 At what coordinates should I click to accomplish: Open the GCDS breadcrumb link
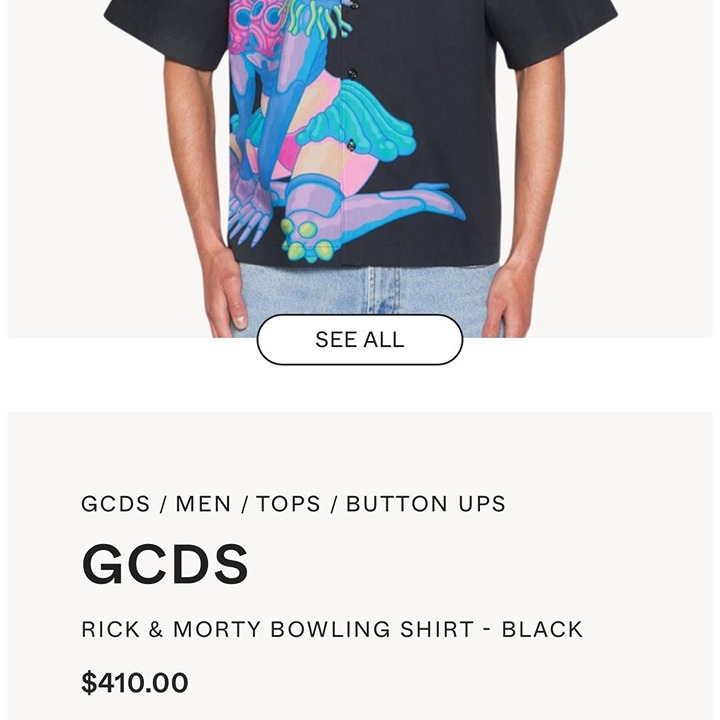[x=116, y=504]
